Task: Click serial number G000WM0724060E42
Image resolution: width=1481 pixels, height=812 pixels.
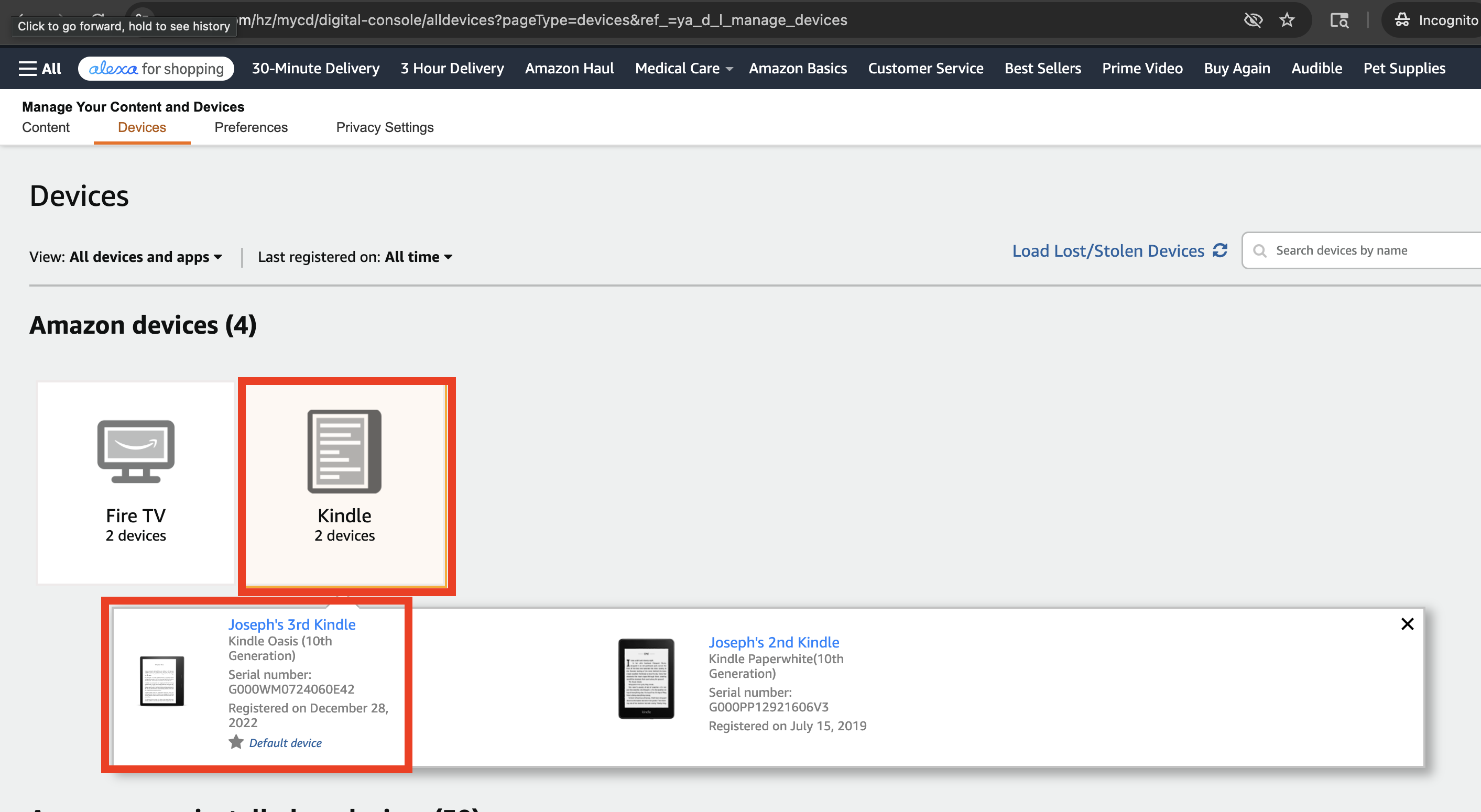Action: 291,689
